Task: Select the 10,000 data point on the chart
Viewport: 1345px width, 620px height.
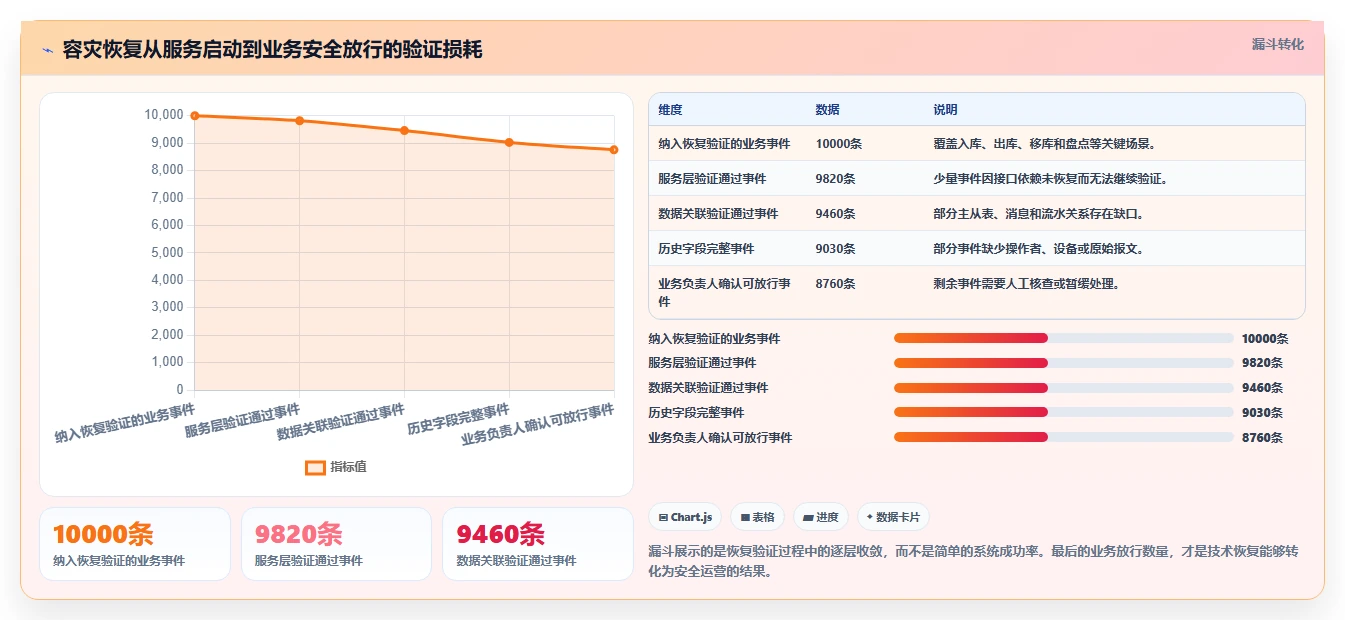Action: click(x=195, y=116)
